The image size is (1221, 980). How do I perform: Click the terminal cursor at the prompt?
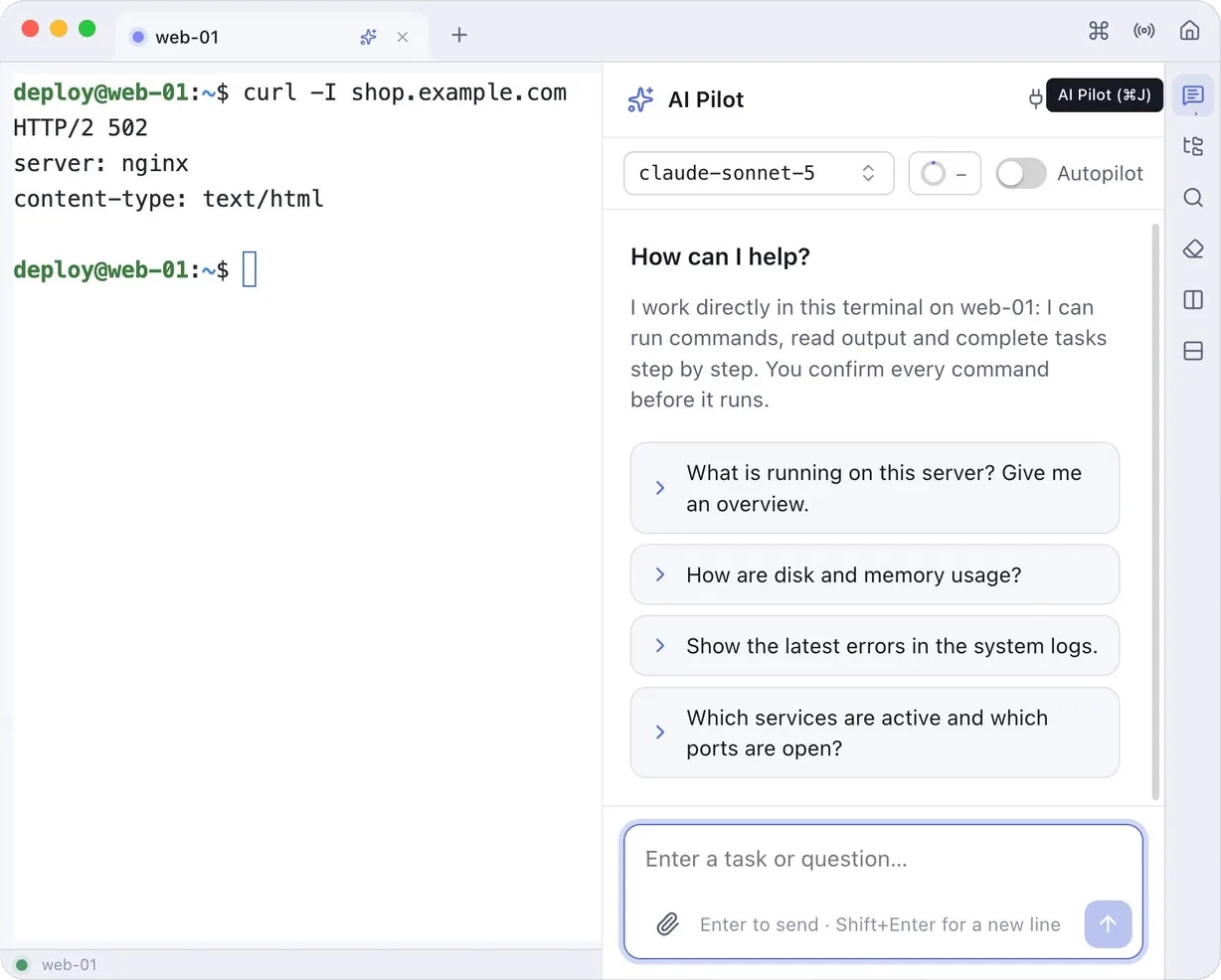coord(250,269)
